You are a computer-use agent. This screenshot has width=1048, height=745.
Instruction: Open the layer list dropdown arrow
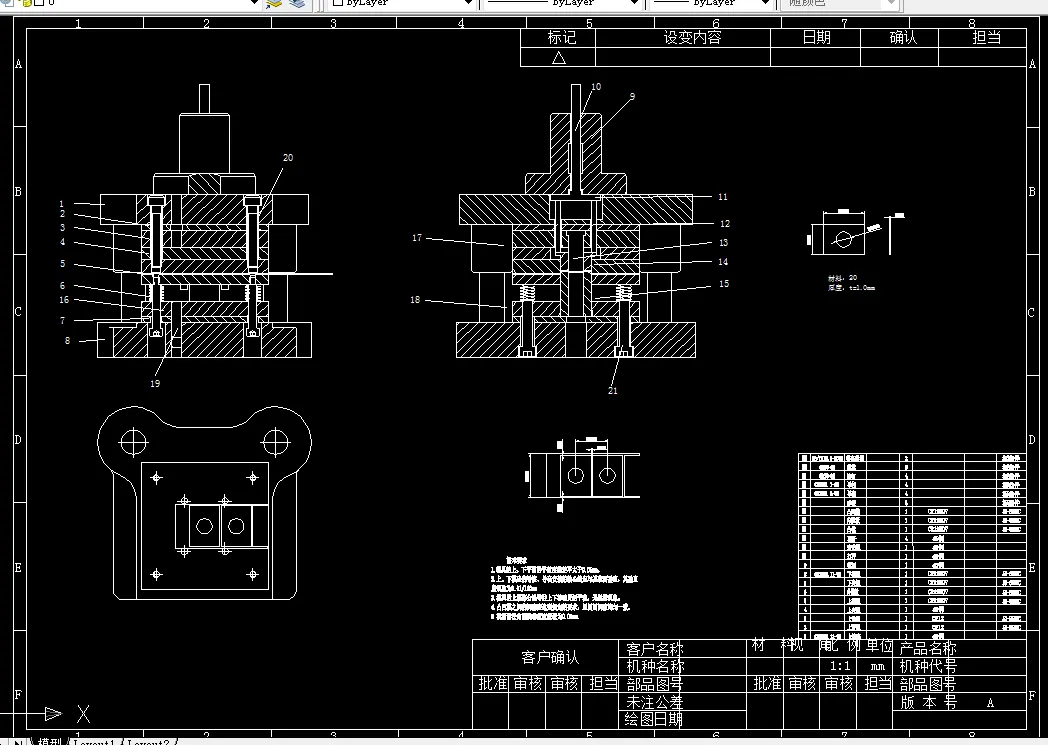254,3
